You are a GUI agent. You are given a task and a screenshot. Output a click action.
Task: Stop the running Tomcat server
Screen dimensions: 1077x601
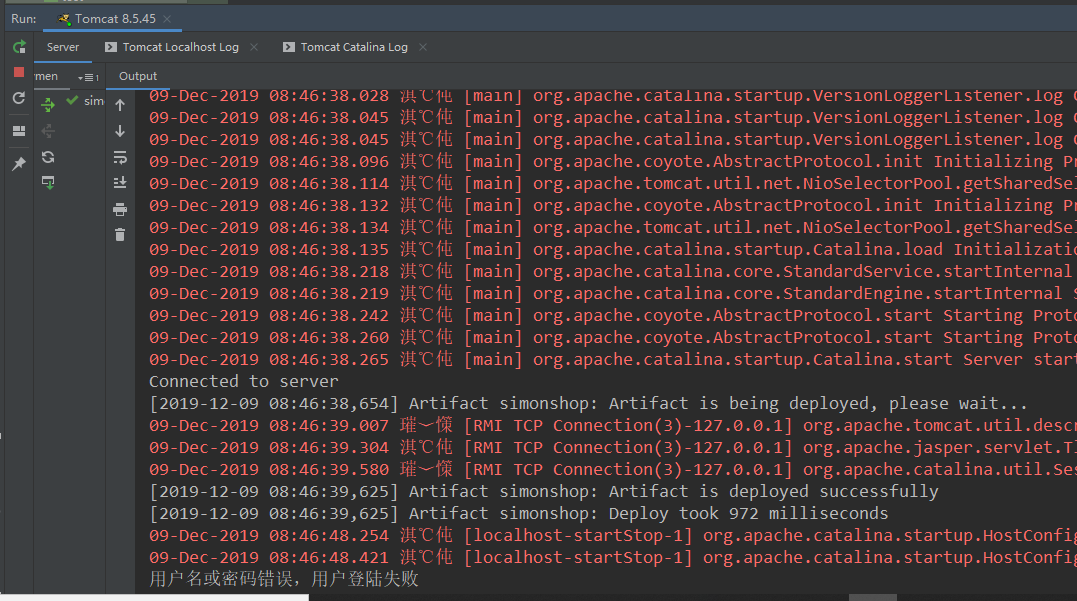(19, 72)
